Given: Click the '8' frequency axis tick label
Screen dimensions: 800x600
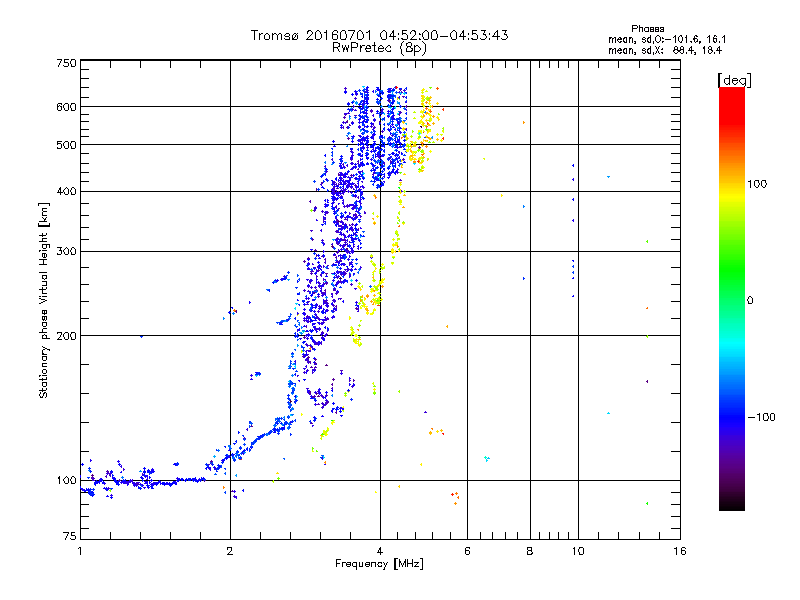Looking at the screenshot, I should (530, 551).
